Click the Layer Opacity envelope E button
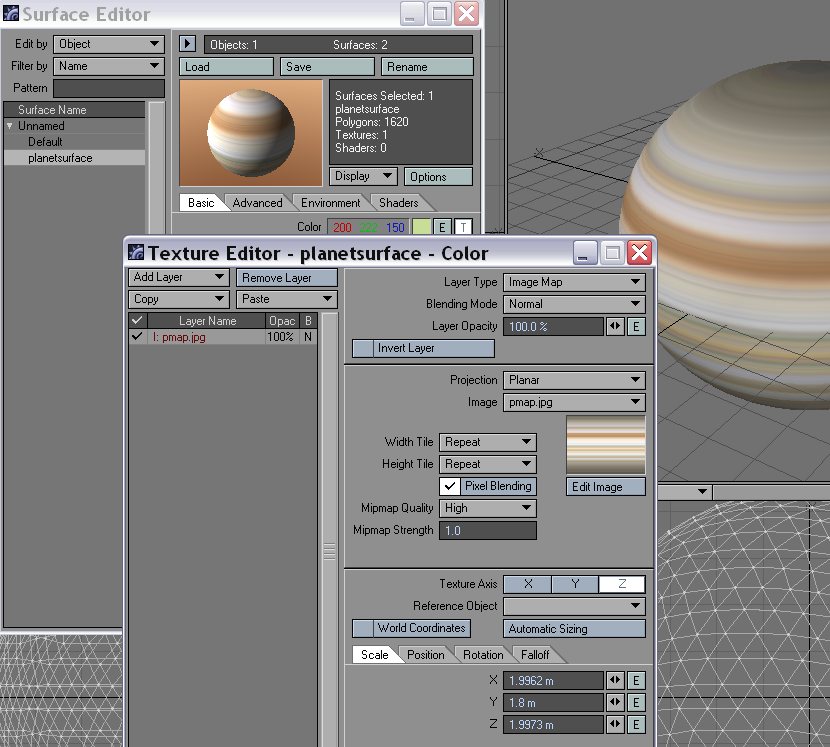830x747 pixels. point(637,326)
